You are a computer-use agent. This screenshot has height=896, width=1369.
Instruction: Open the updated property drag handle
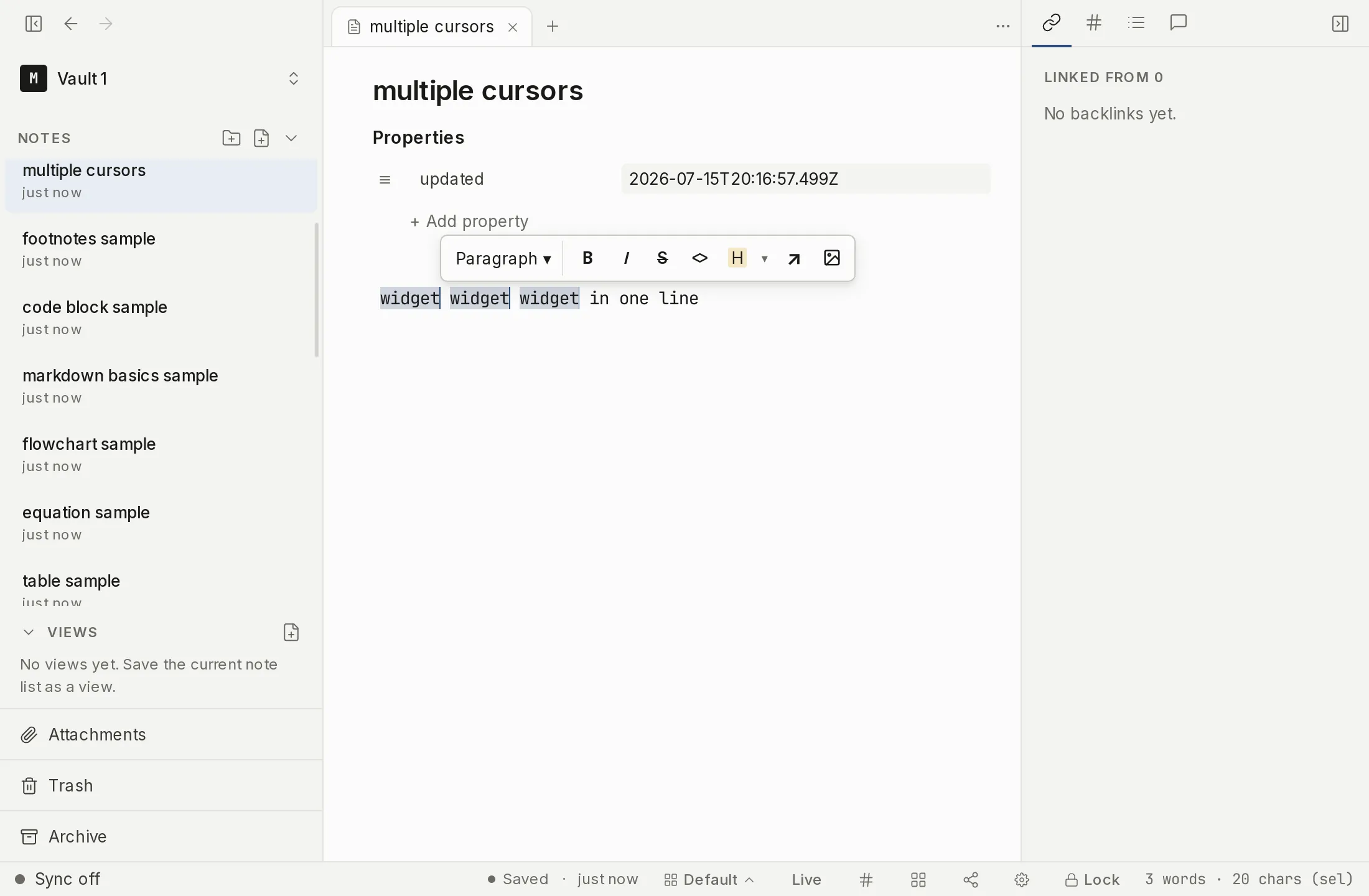click(x=385, y=179)
